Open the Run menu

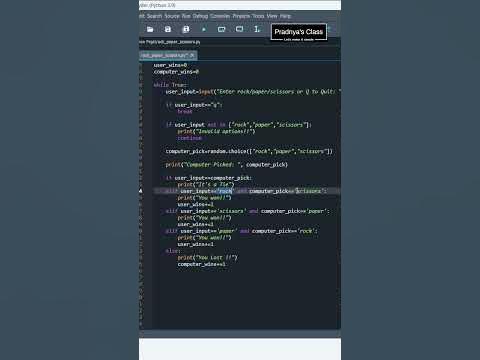pyautogui.click(x=186, y=16)
